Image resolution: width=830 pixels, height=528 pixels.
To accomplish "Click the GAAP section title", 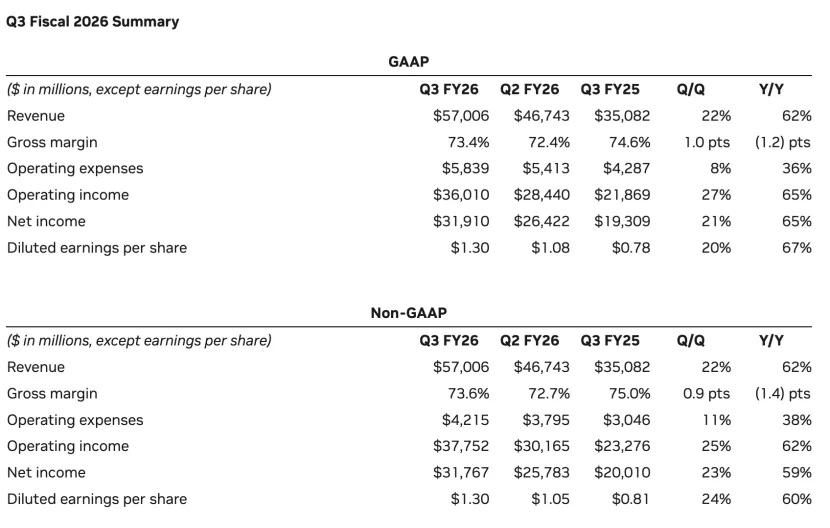I will pyautogui.click(x=408, y=62).
